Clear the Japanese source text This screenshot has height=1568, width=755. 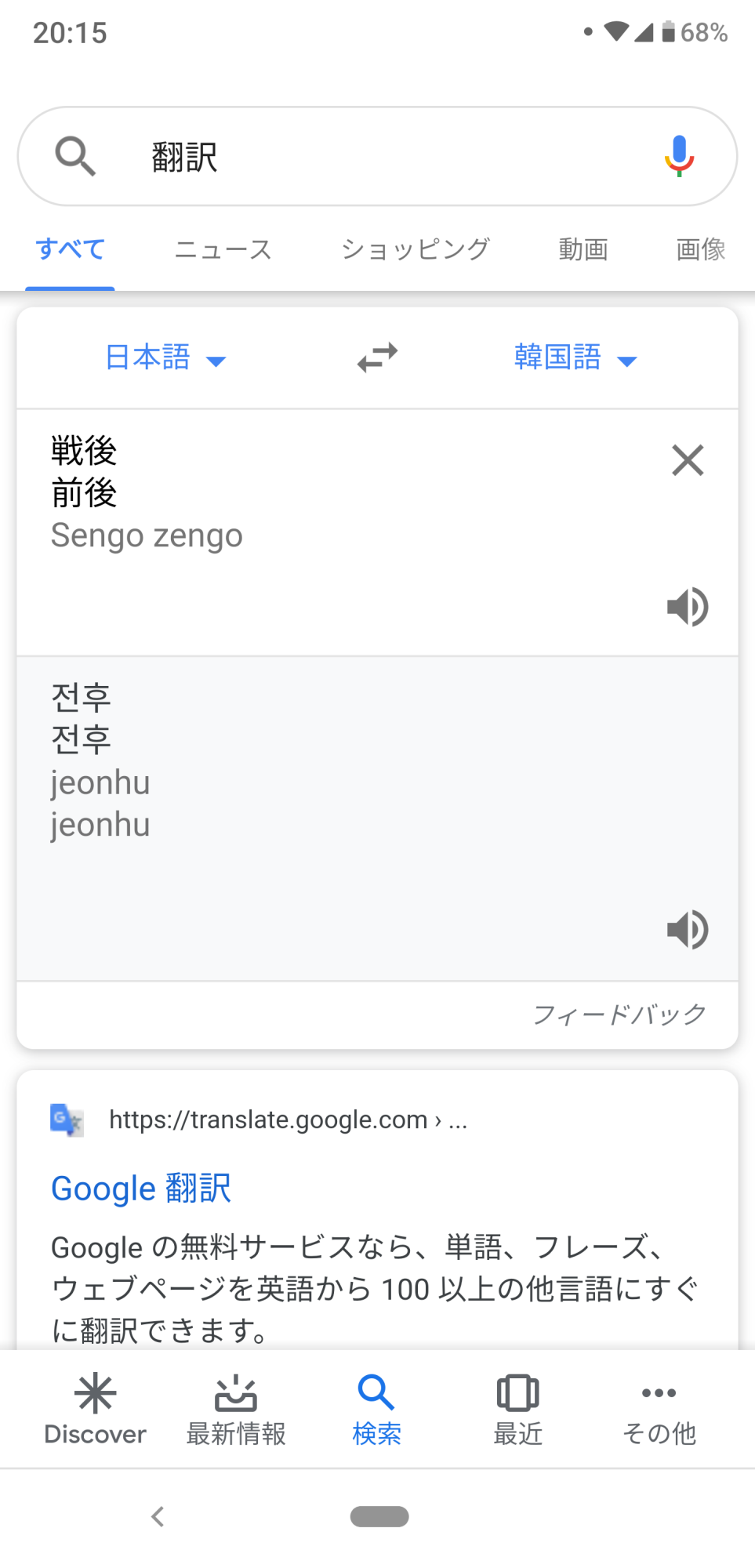[688, 460]
